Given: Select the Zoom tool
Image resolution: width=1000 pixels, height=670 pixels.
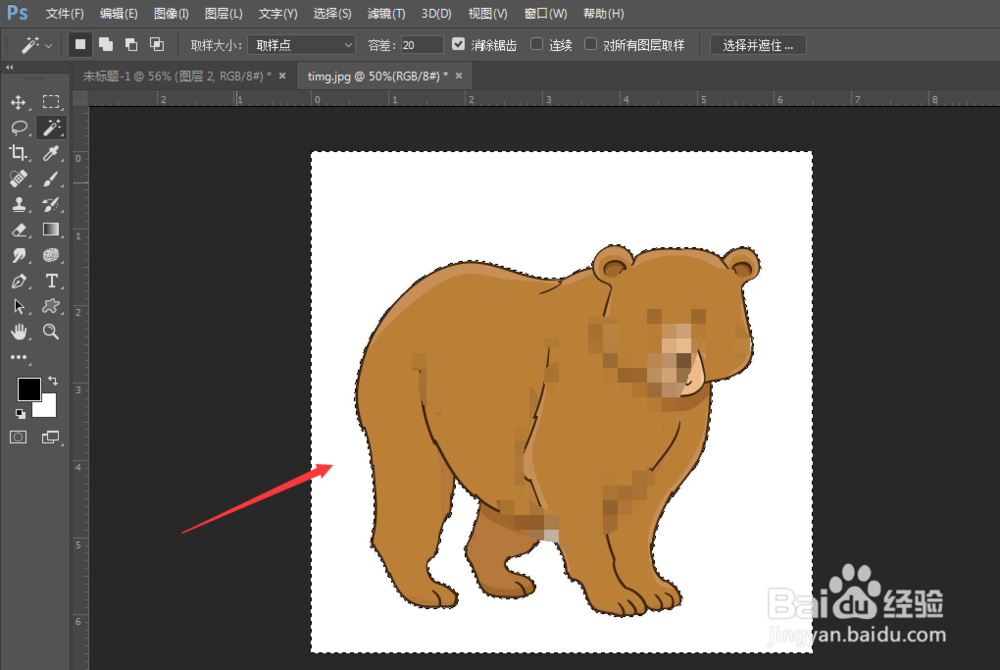Looking at the screenshot, I should [51, 331].
